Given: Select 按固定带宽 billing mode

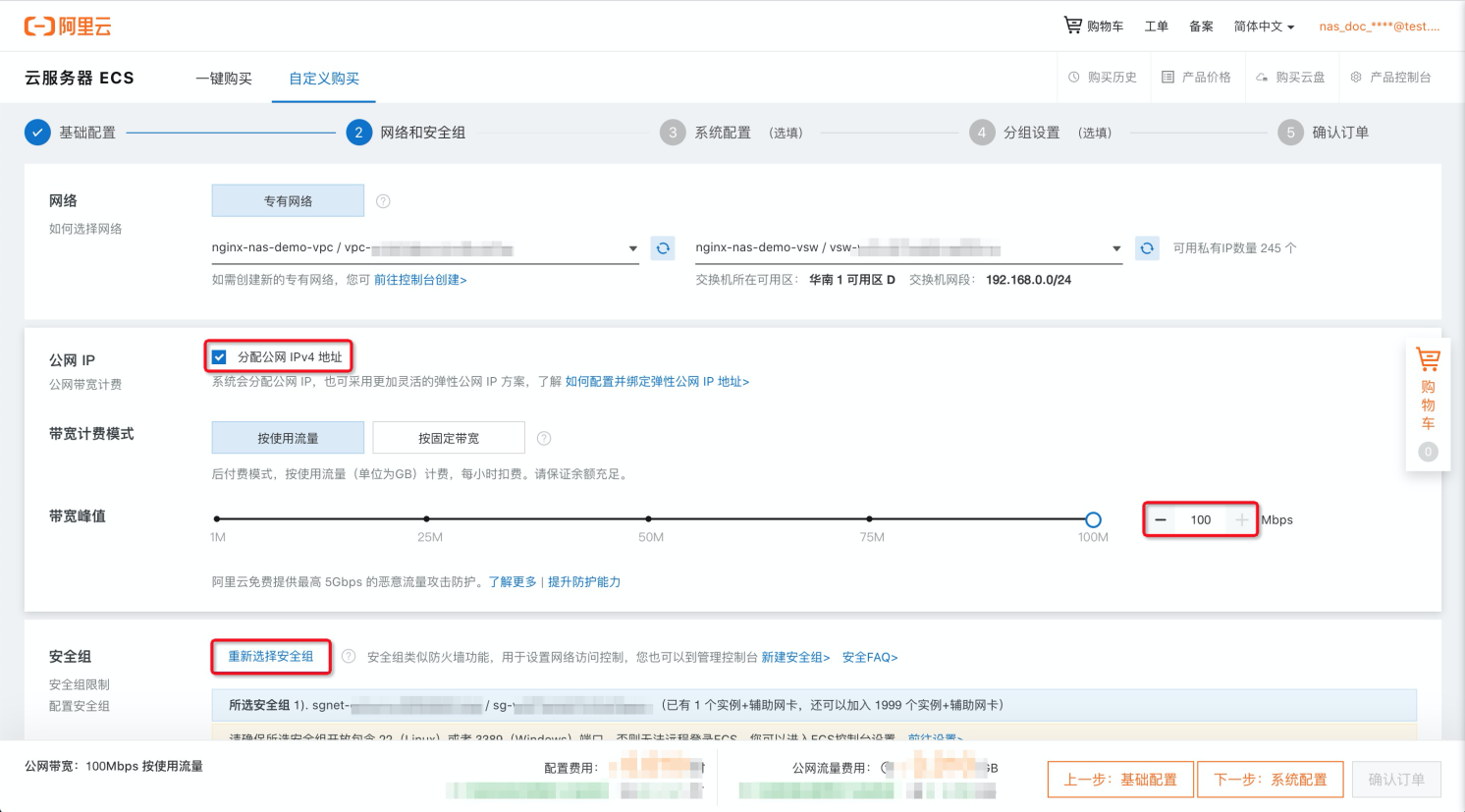Looking at the screenshot, I should [x=449, y=438].
